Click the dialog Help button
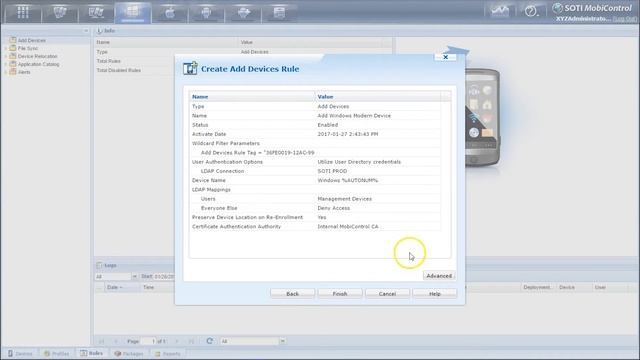The height and width of the screenshot is (360, 640). point(435,293)
